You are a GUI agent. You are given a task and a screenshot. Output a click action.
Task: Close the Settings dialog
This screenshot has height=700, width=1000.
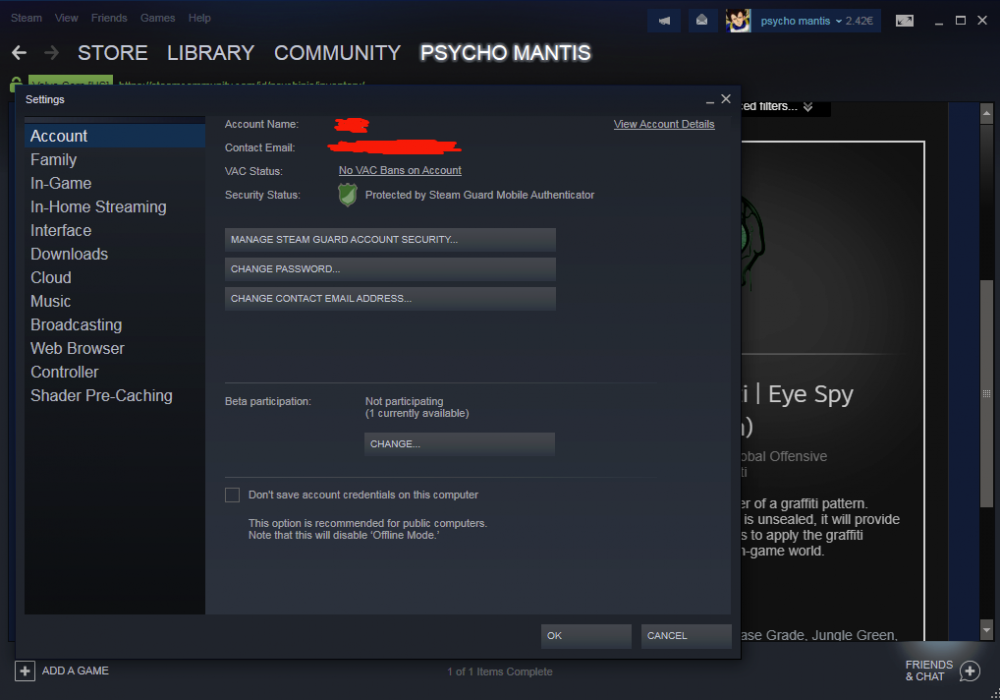pyautogui.click(x=726, y=99)
